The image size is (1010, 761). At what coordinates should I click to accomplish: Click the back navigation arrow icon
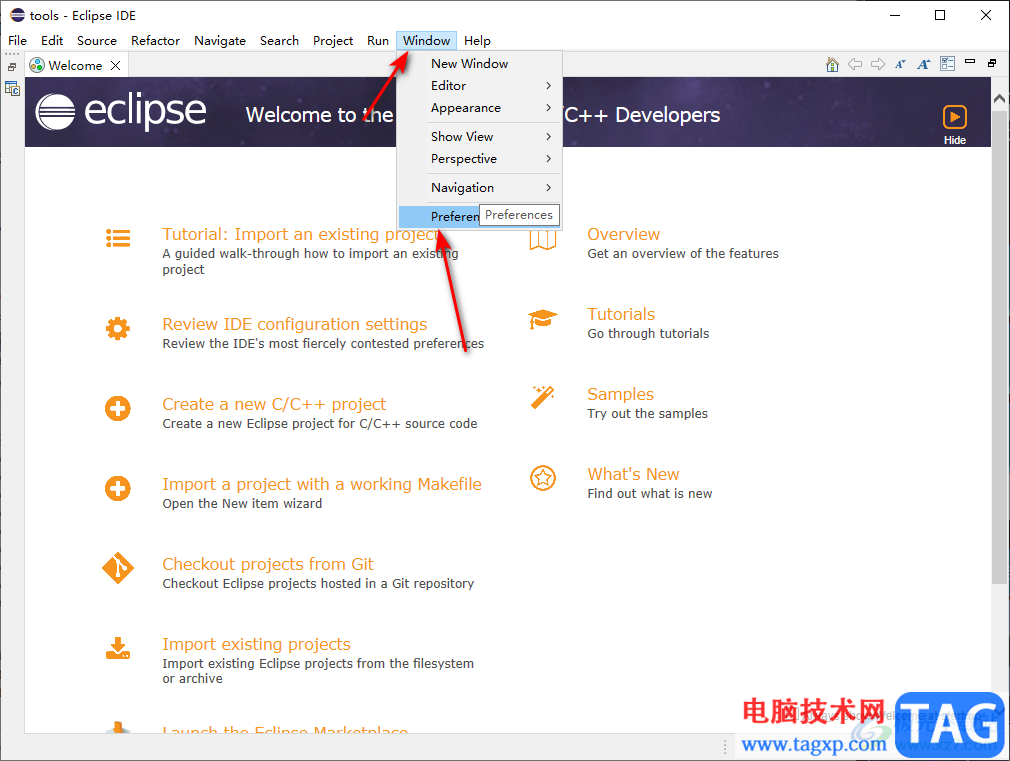(855, 64)
